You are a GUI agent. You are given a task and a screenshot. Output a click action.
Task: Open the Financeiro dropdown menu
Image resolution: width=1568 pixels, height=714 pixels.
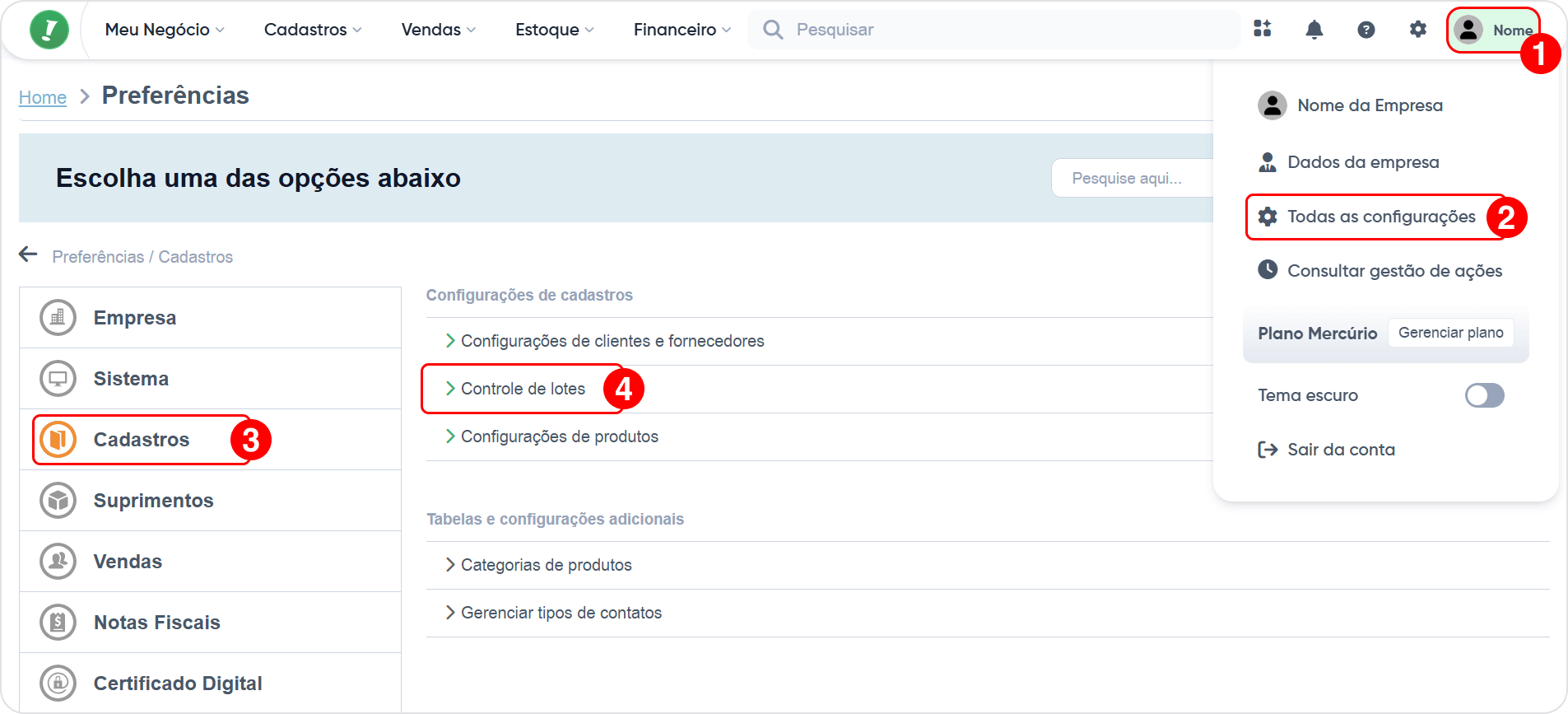coord(682,30)
